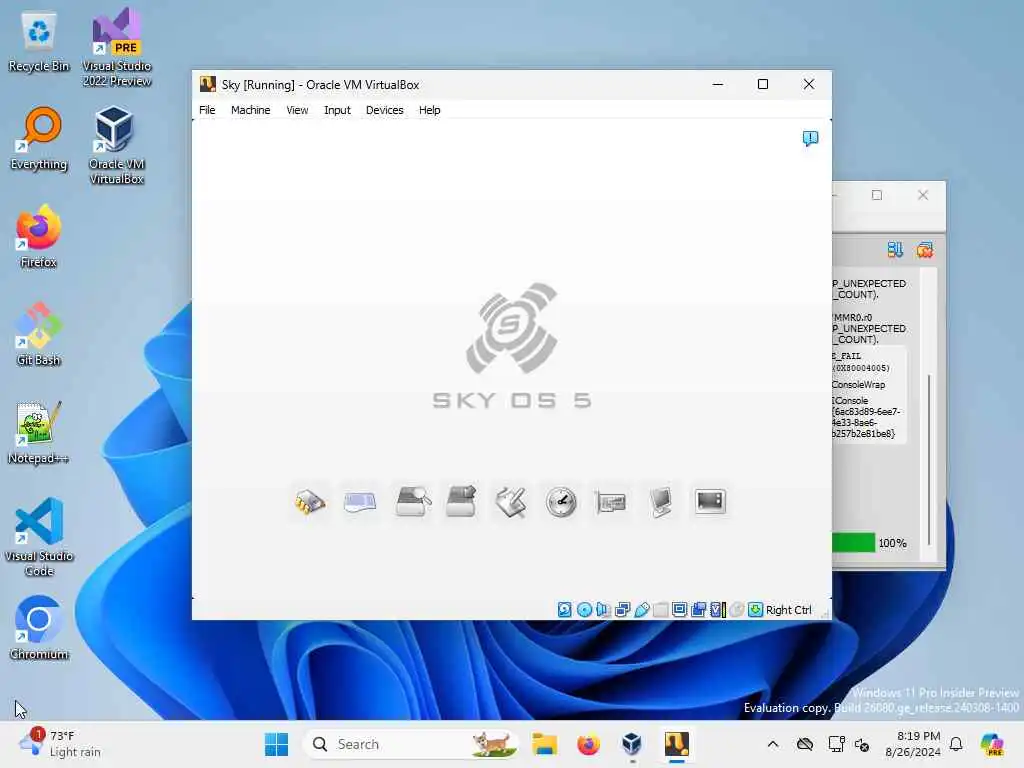Open File Explorer from taskbar

coord(544,744)
